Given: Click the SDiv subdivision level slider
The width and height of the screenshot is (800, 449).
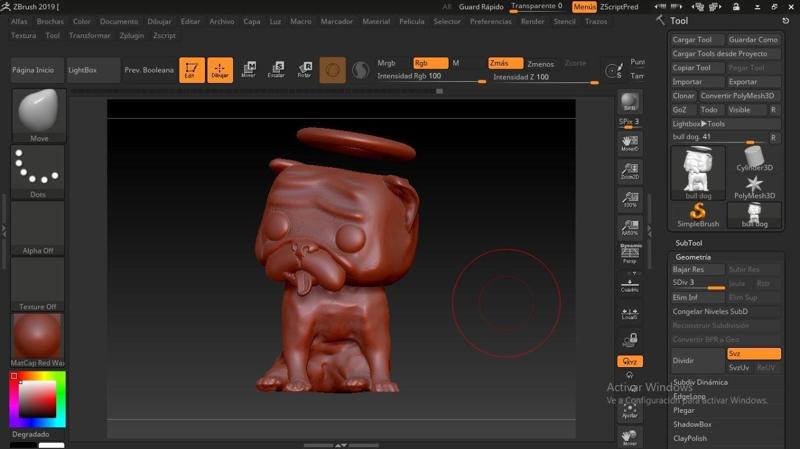Looking at the screenshot, I should tap(697, 283).
